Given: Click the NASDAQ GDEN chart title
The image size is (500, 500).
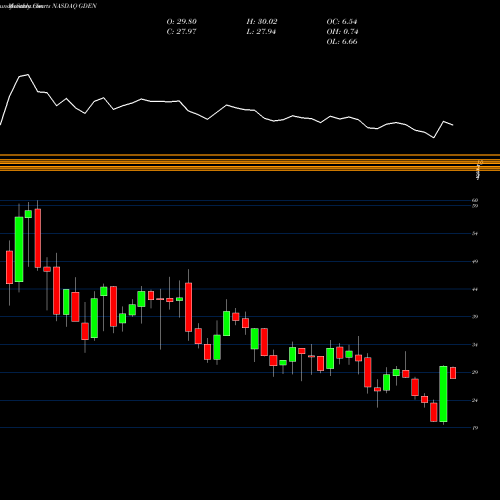Looking at the screenshot, I should (x=73, y=6).
